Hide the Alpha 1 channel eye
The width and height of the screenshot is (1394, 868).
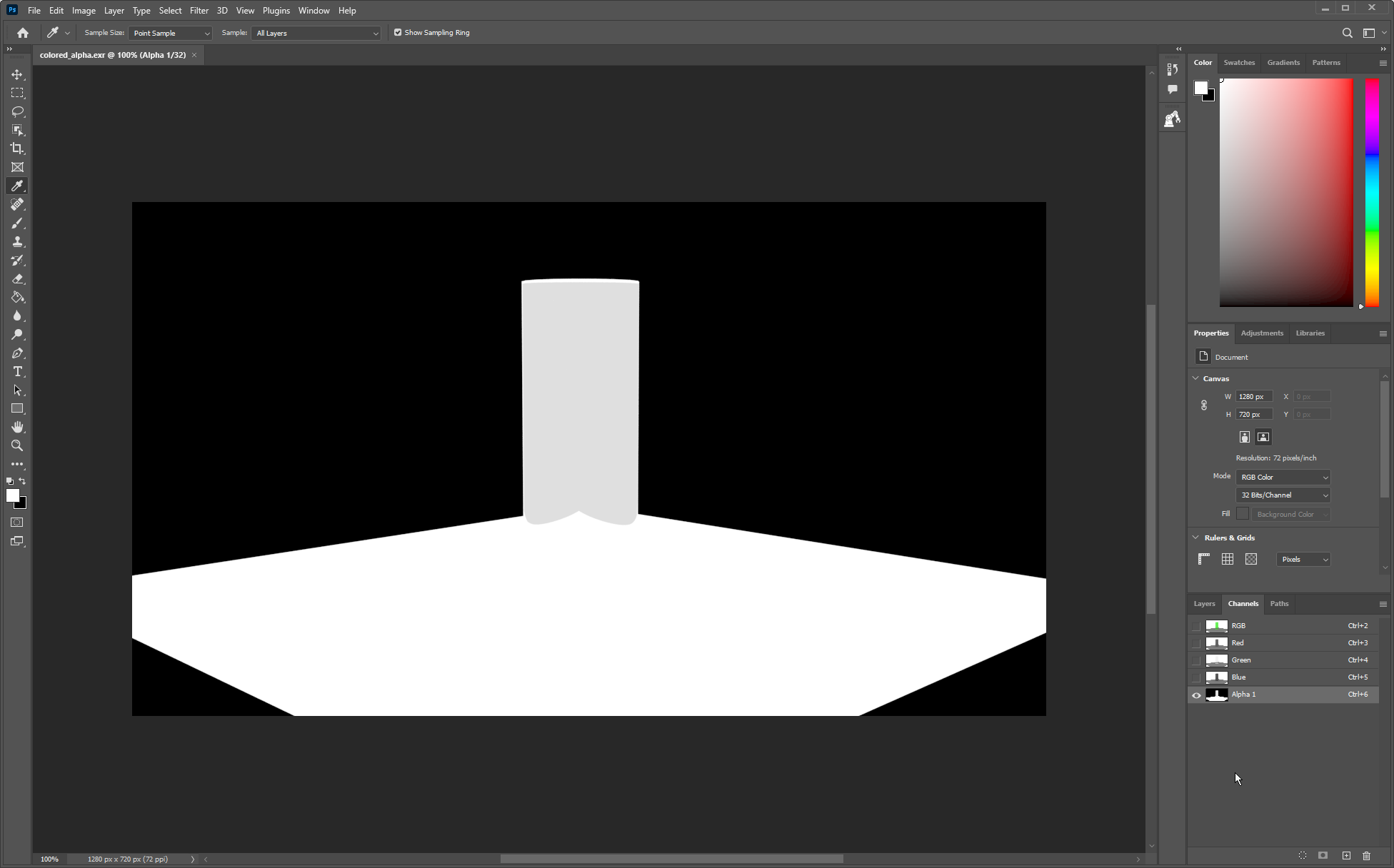[x=1196, y=695]
